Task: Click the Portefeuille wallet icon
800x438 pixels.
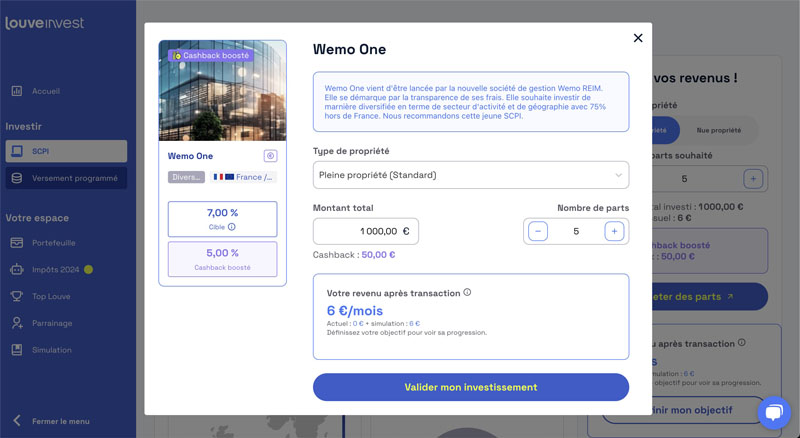Action: coord(17,242)
